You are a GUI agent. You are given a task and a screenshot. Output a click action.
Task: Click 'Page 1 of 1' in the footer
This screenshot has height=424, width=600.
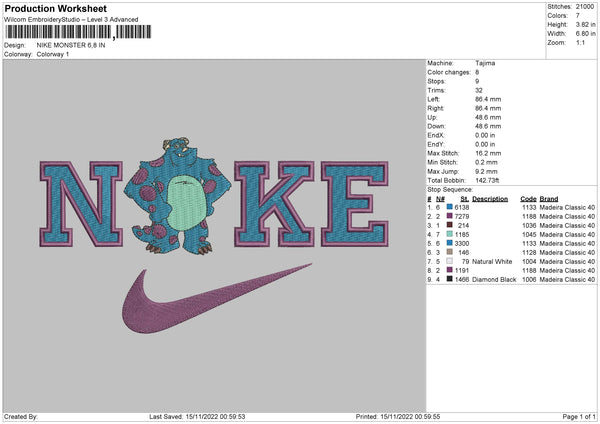[579, 416]
